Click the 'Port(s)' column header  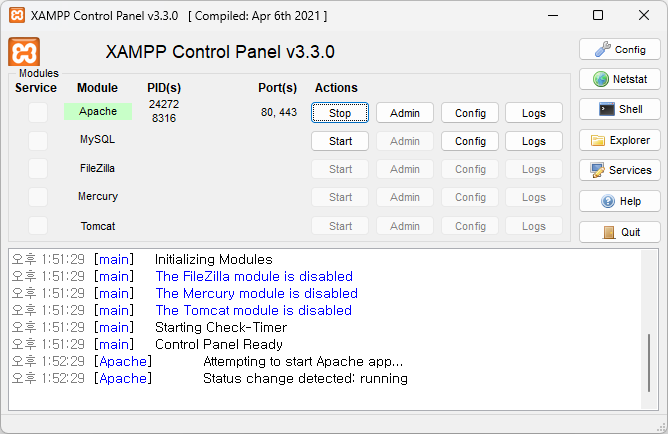[277, 88]
